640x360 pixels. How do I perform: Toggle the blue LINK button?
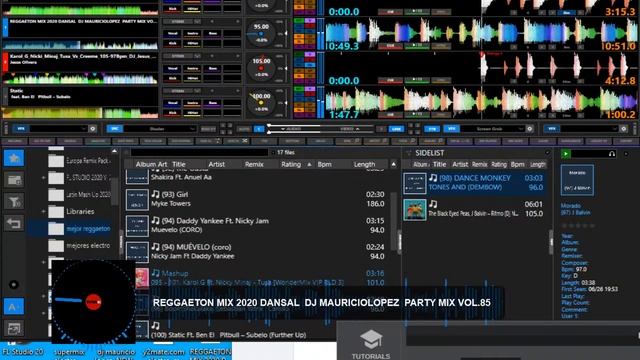(396, 129)
